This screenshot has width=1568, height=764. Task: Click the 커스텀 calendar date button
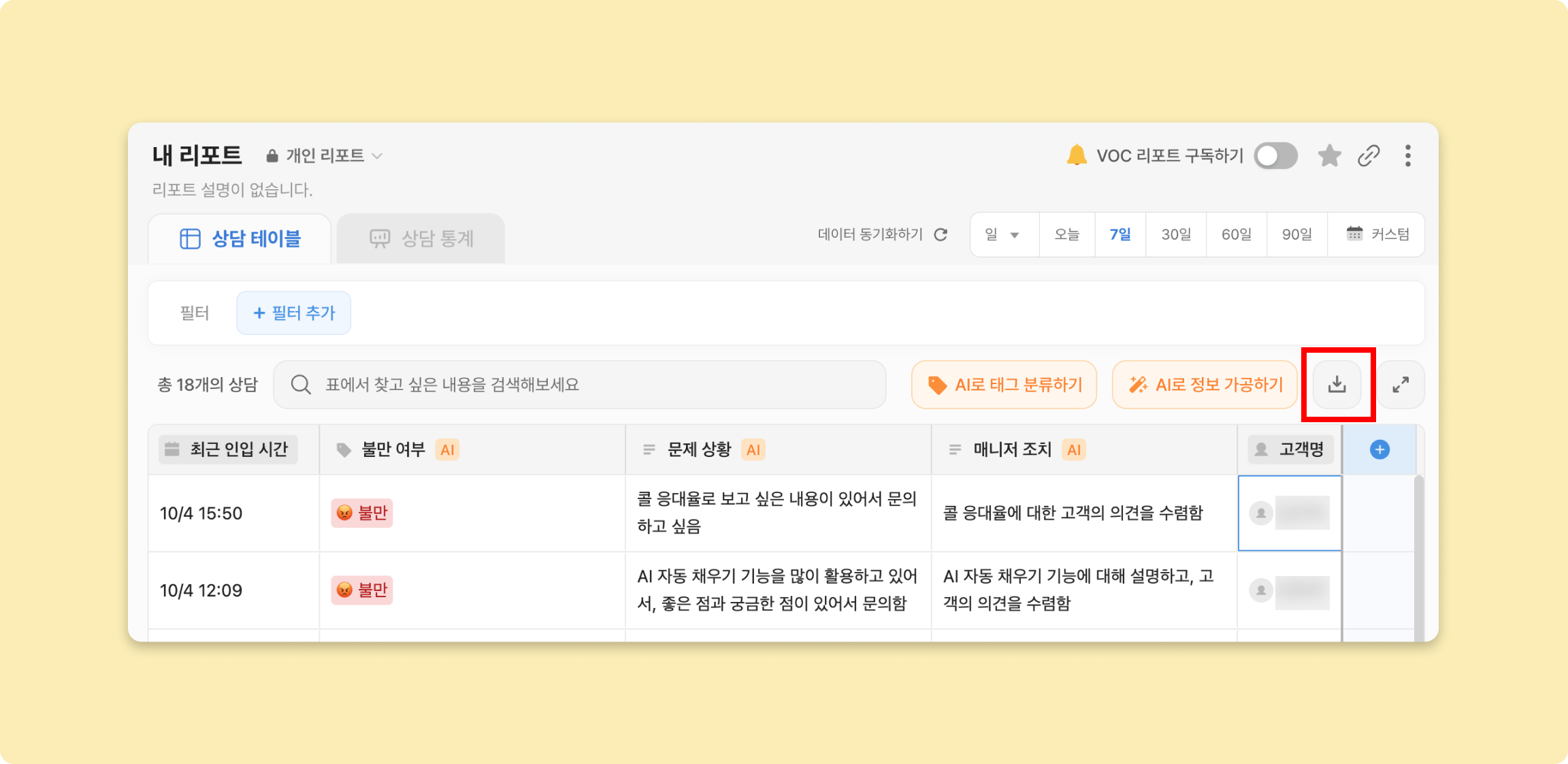(1377, 235)
